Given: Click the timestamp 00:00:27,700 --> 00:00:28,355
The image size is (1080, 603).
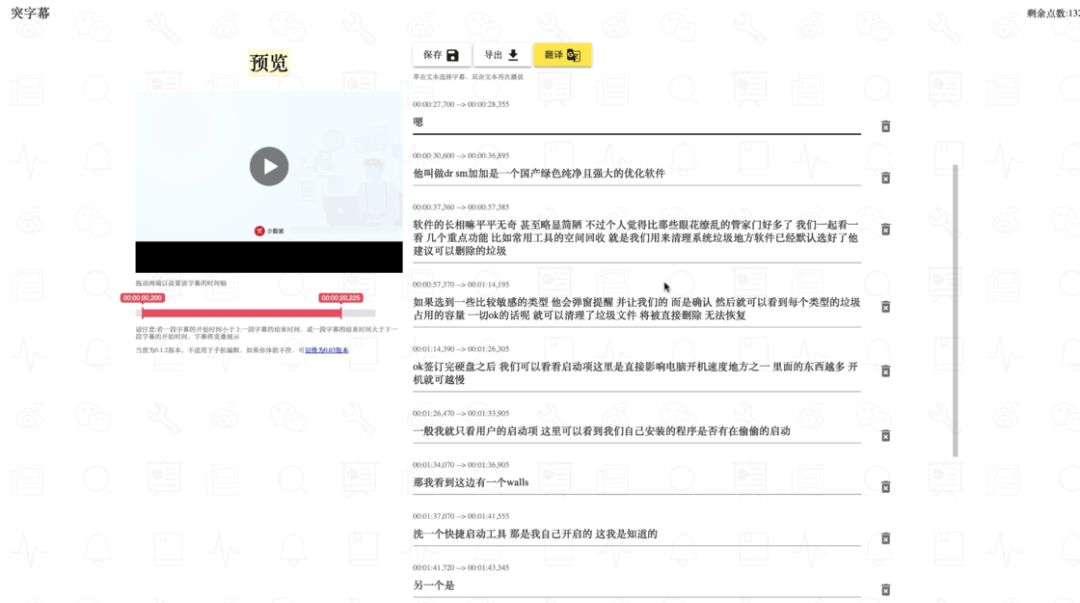Looking at the screenshot, I should [461, 104].
